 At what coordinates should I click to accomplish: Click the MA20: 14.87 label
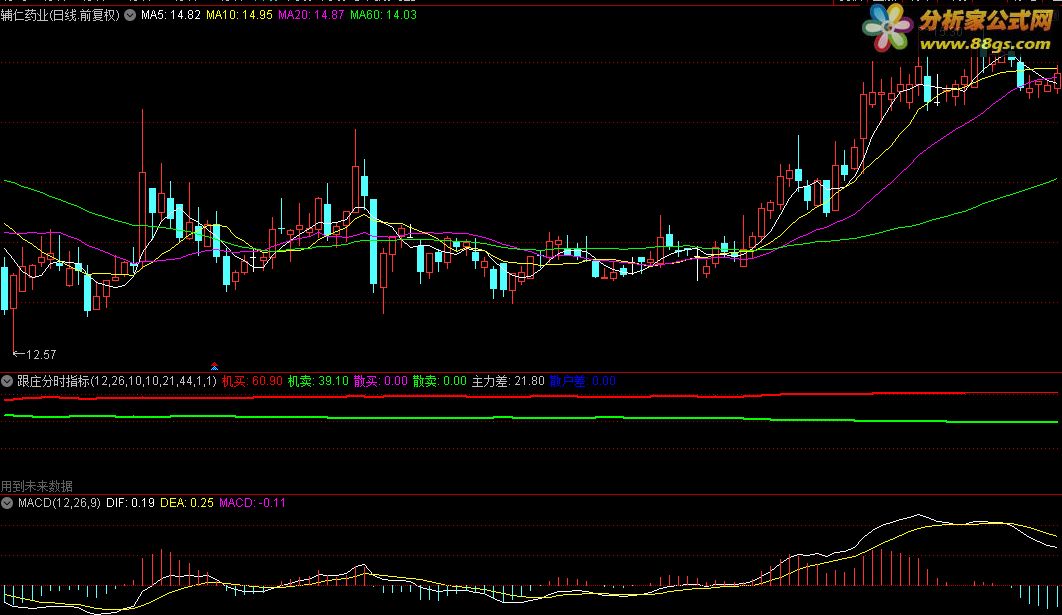(x=311, y=15)
